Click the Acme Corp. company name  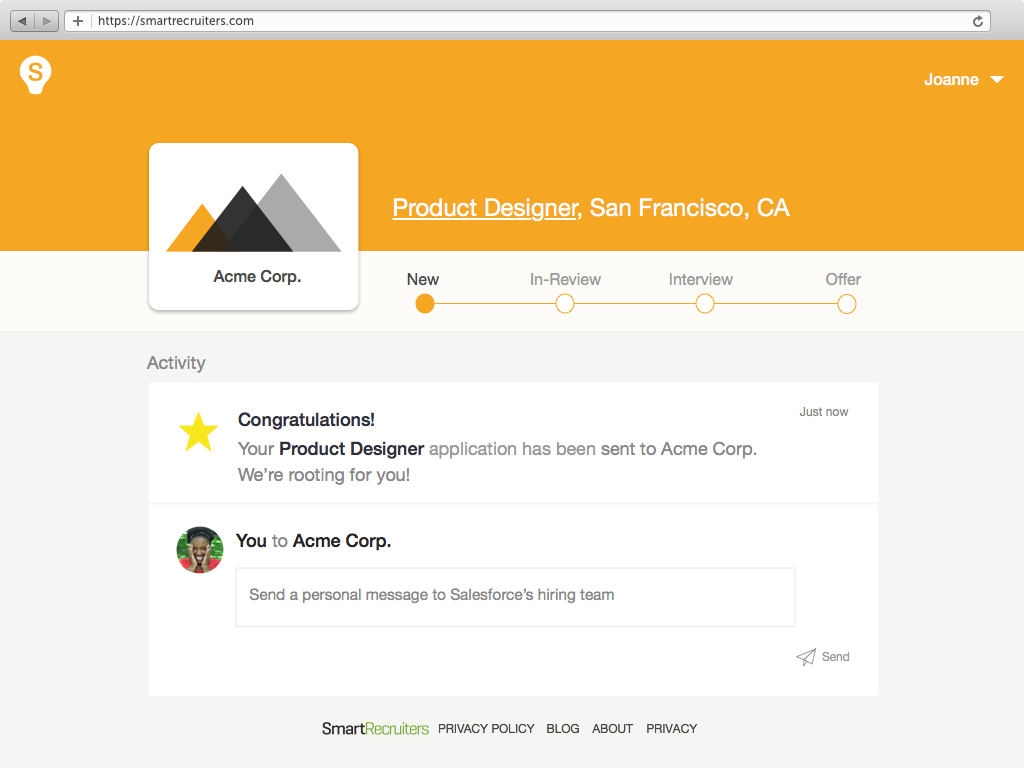coord(257,277)
